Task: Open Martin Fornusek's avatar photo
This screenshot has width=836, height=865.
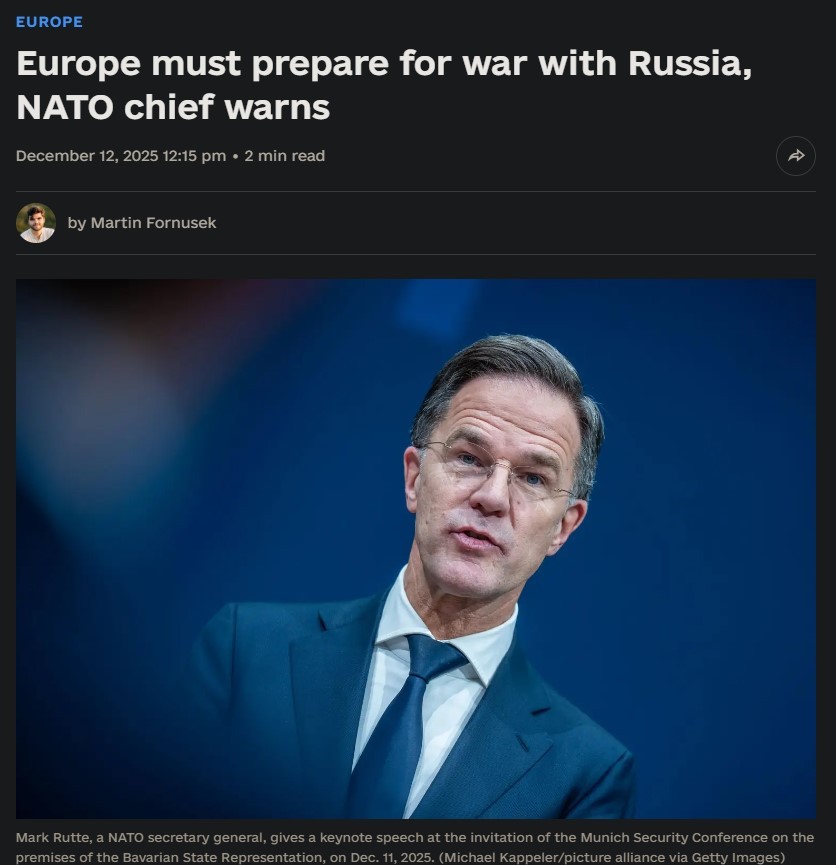Action: pyautogui.click(x=36, y=223)
